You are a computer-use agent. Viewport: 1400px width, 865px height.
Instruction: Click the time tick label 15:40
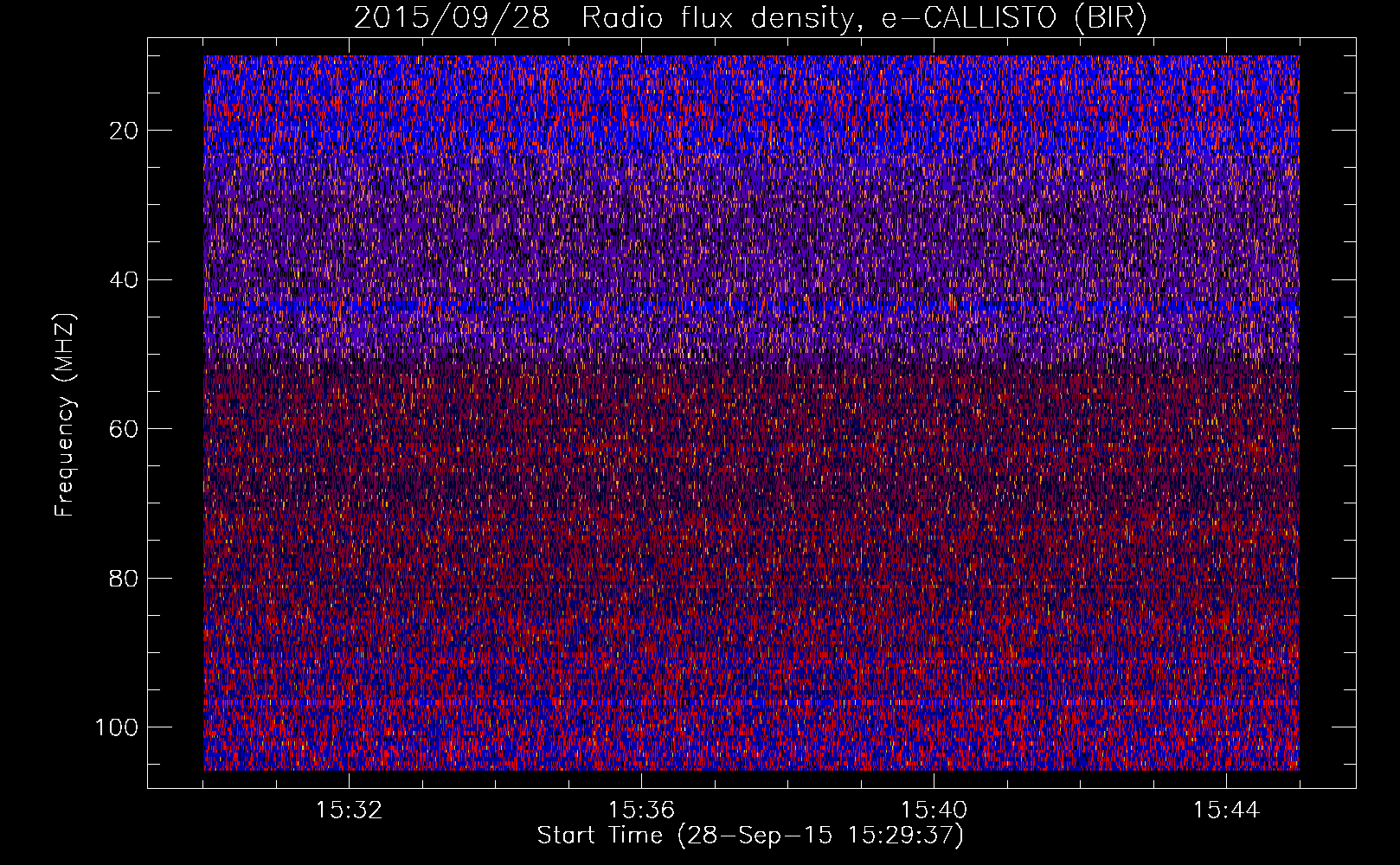(x=934, y=811)
